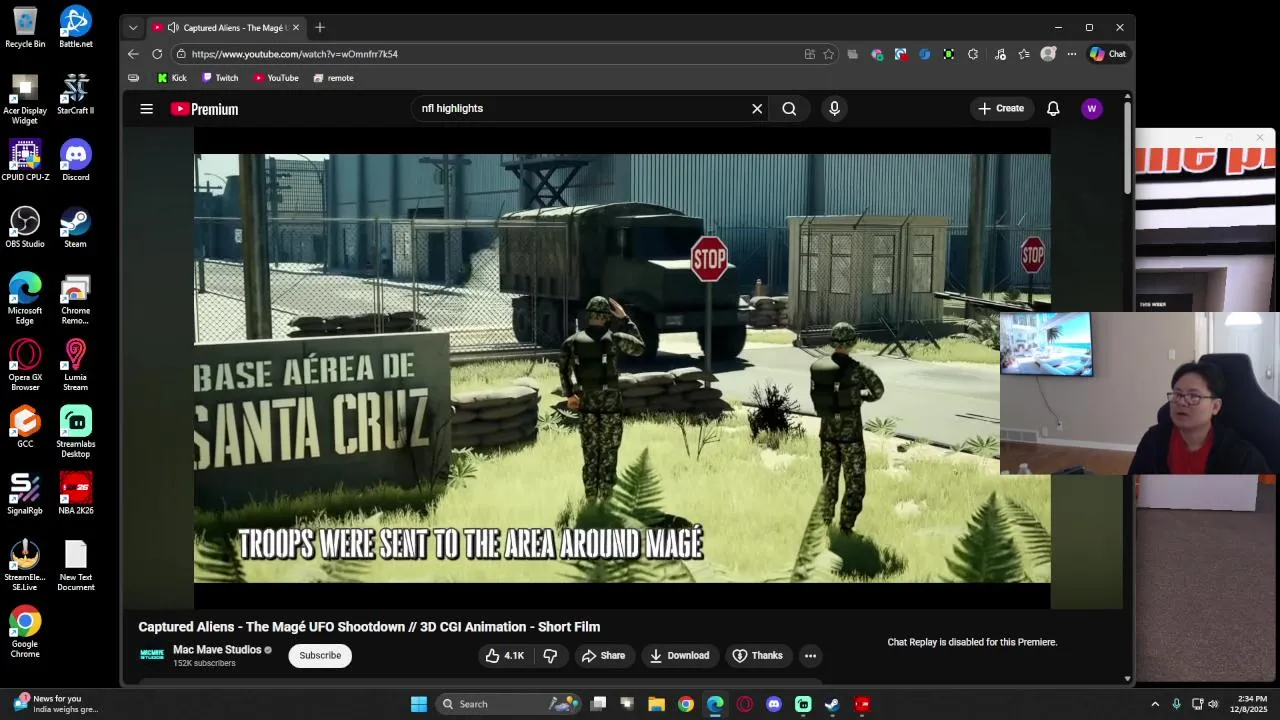Open Edge profile avatar icon
This screenshot has width=1280, height=720.
pos(1048,54)
